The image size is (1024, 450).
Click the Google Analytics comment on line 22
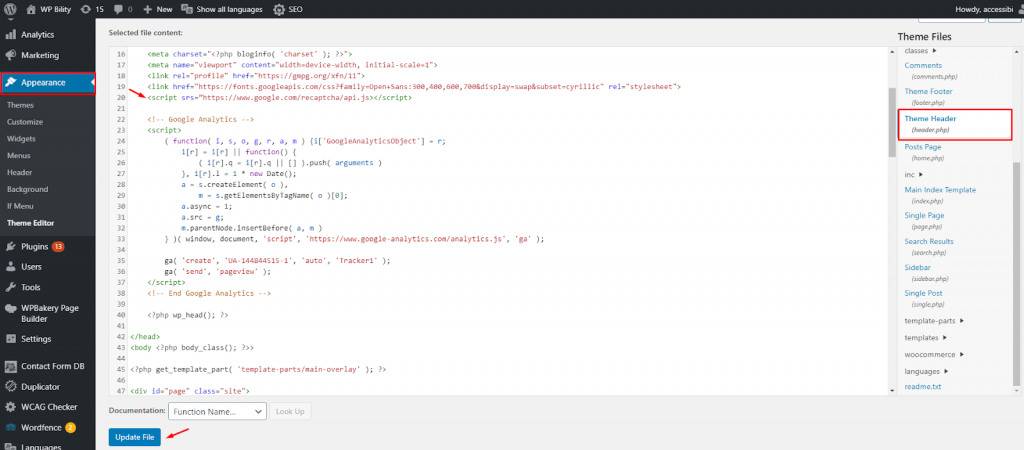pyautogui.click(x=200, y=120)
